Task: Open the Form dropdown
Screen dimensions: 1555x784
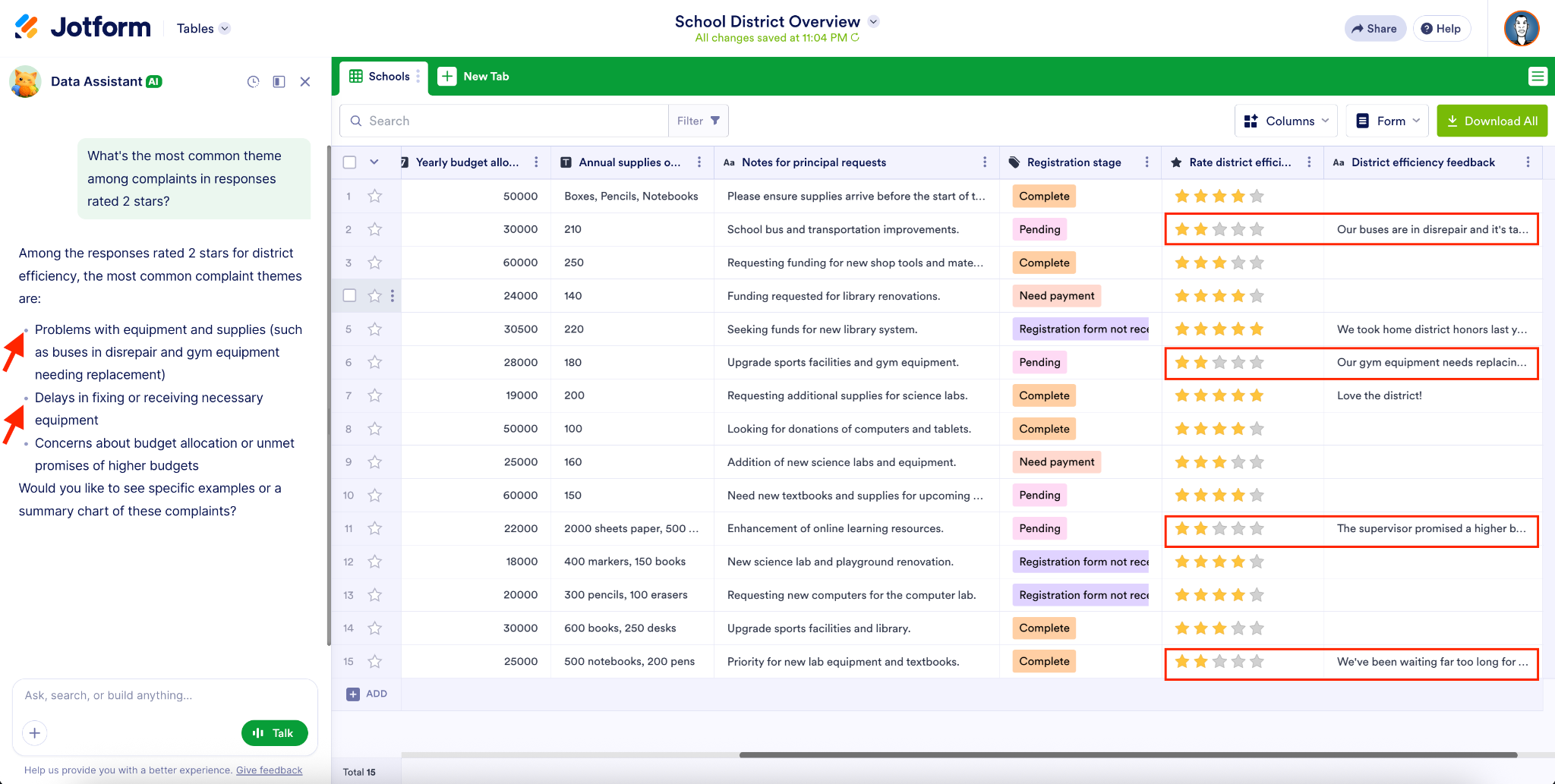Action: (x=1387, y=121)
